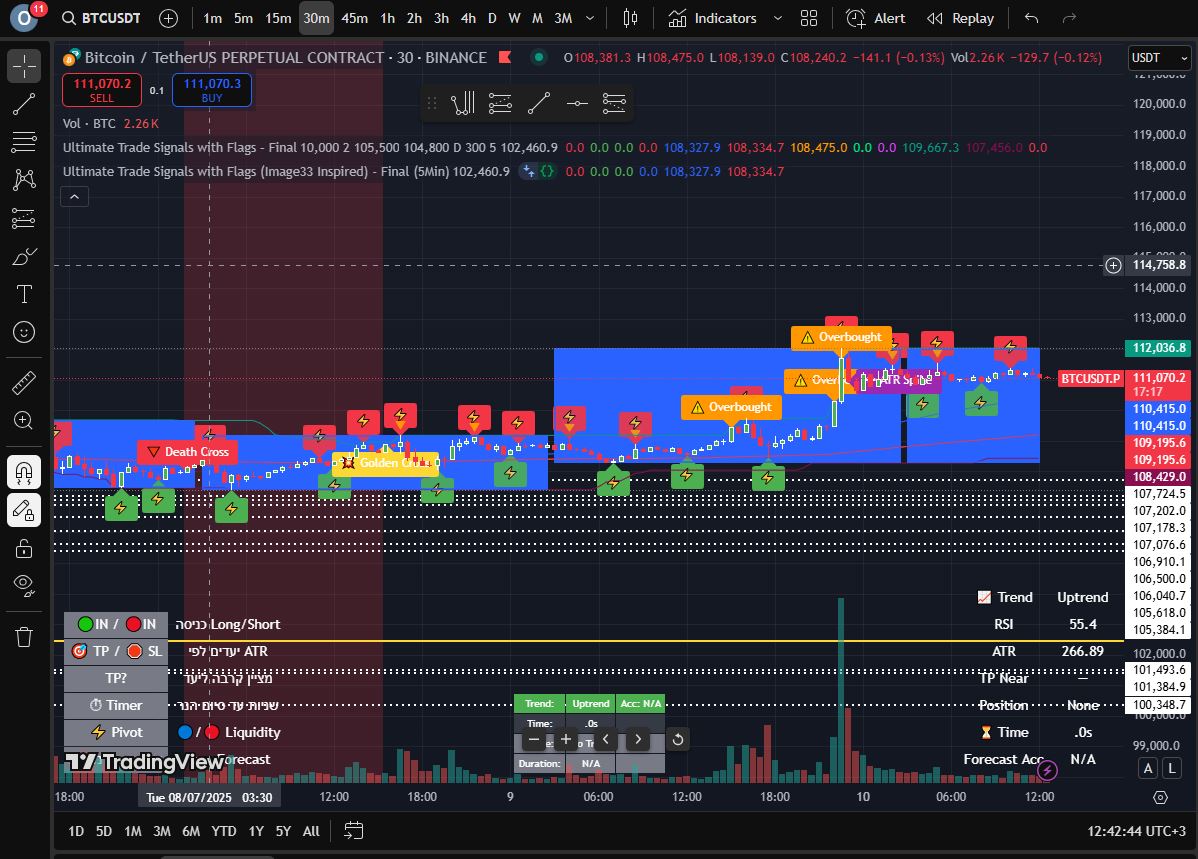
Task: Set the date range to 5D
Action: tap(104, 831)
